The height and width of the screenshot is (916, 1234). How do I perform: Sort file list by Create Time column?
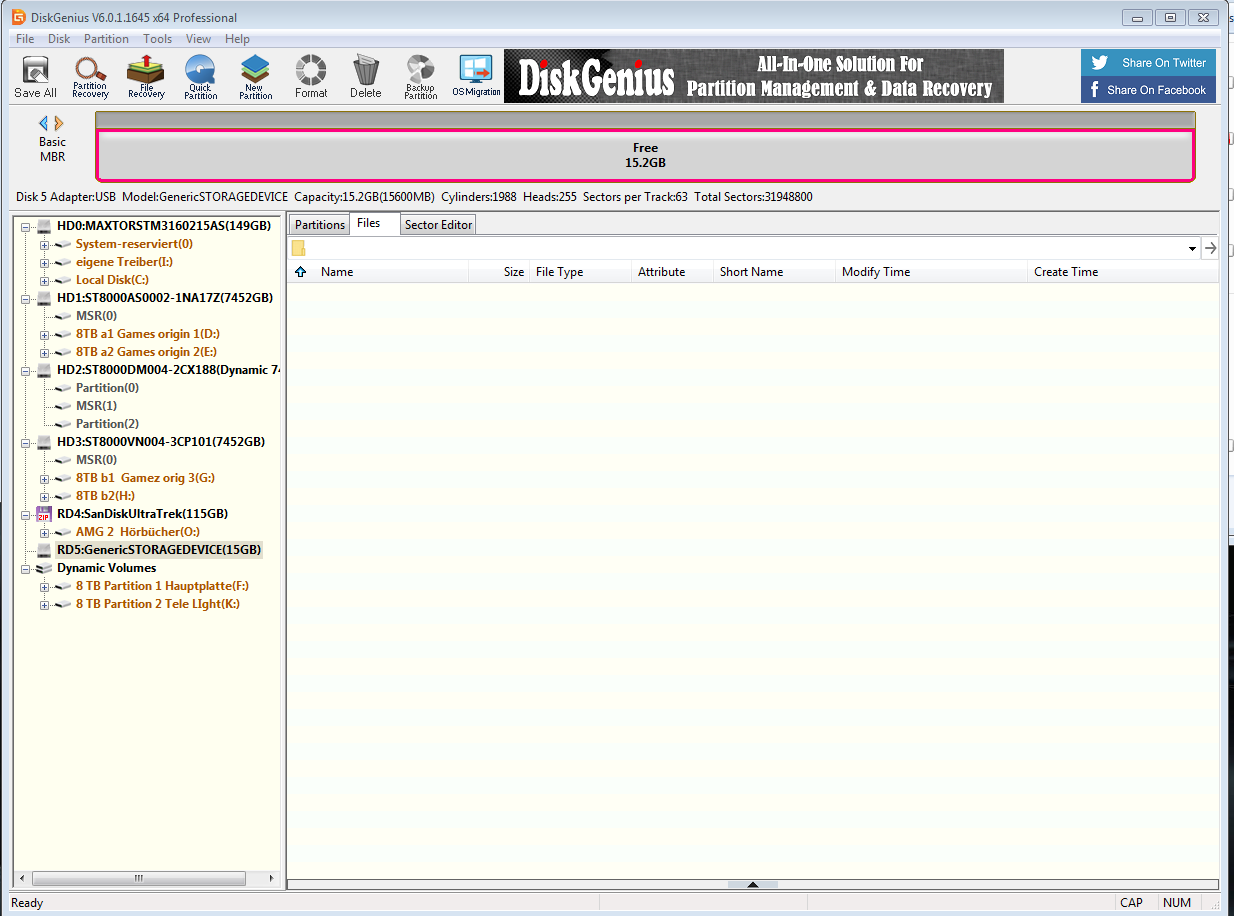tap(1123, 272)
